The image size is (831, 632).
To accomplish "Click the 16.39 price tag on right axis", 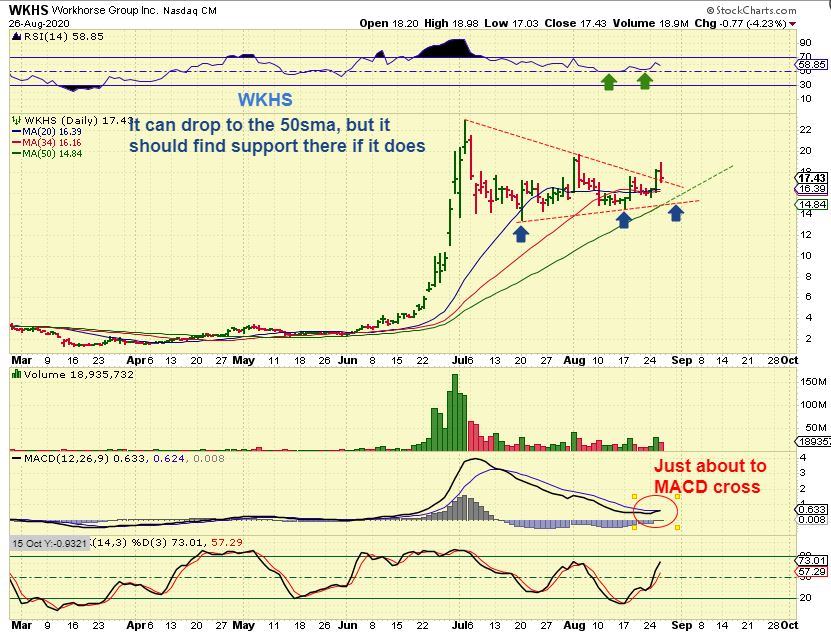I will click(x=812, y=189).
